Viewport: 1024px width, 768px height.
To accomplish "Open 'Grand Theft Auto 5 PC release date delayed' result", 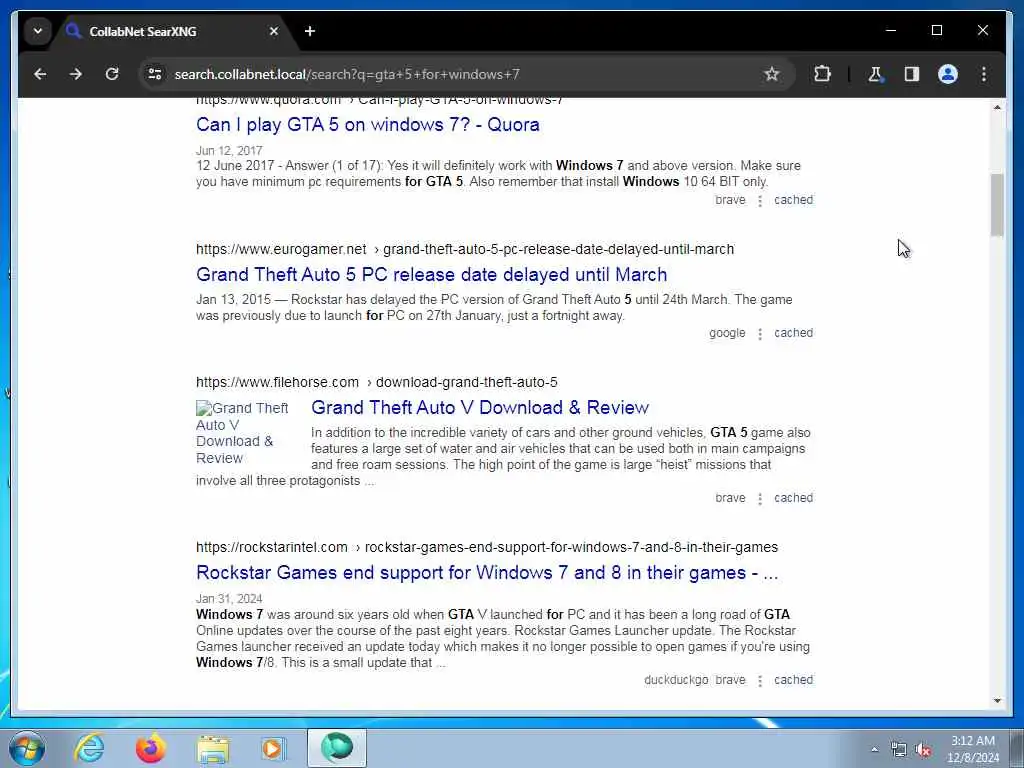I will tap(432, 274).
